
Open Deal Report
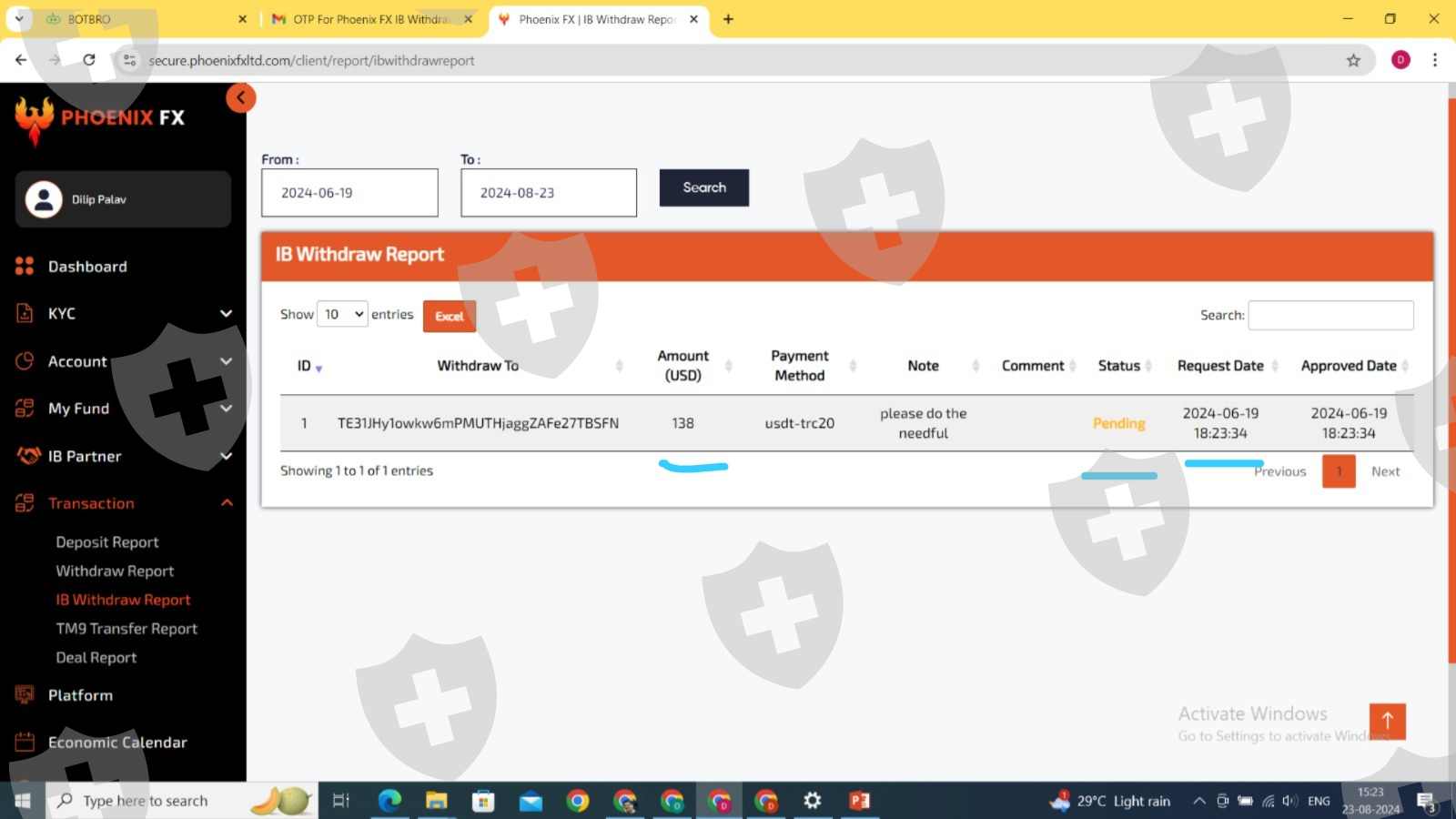coord(96,658)
